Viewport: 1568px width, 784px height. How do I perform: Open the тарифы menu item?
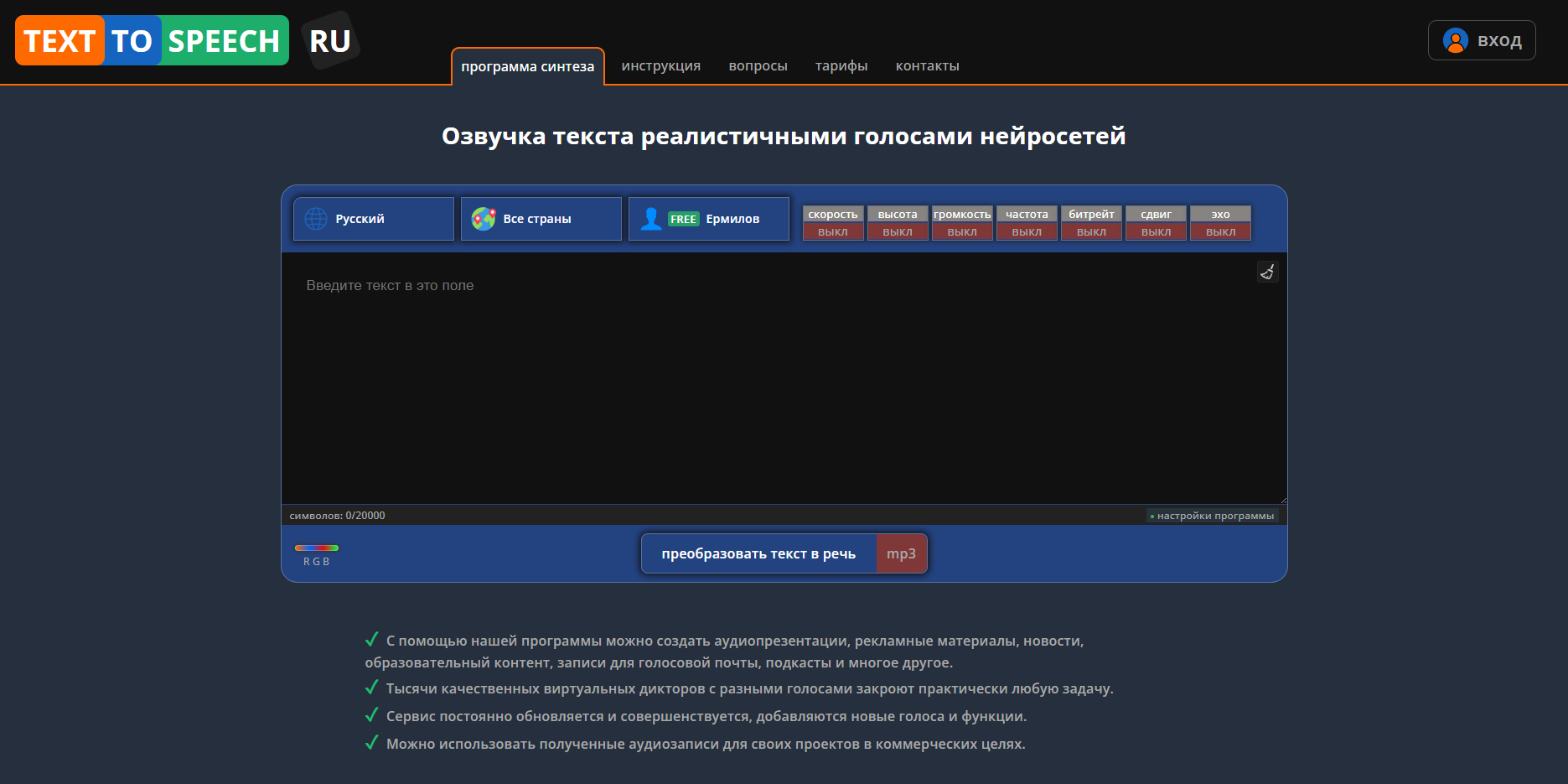(841, 65)
